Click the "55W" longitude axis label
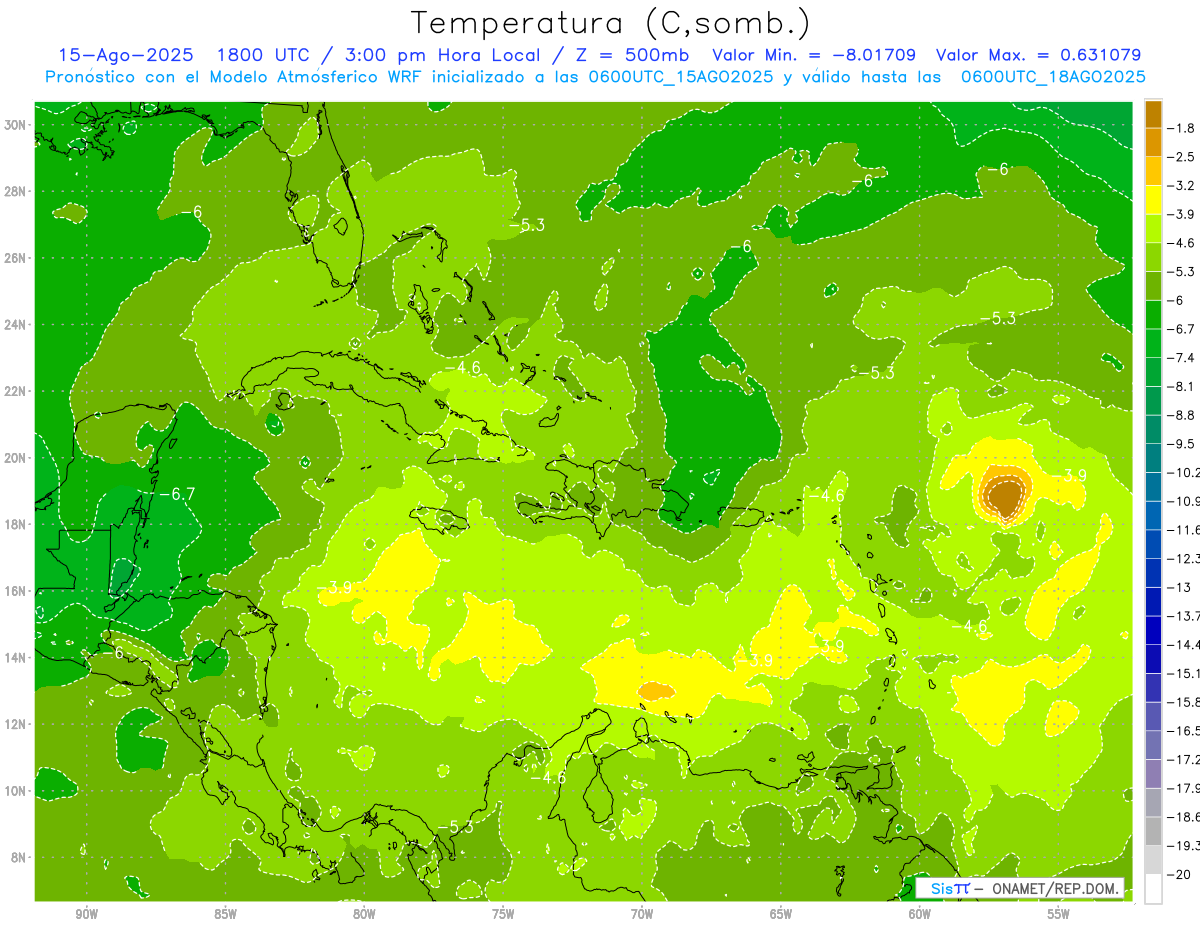The image size is (1200, 927). (1059, 914)
